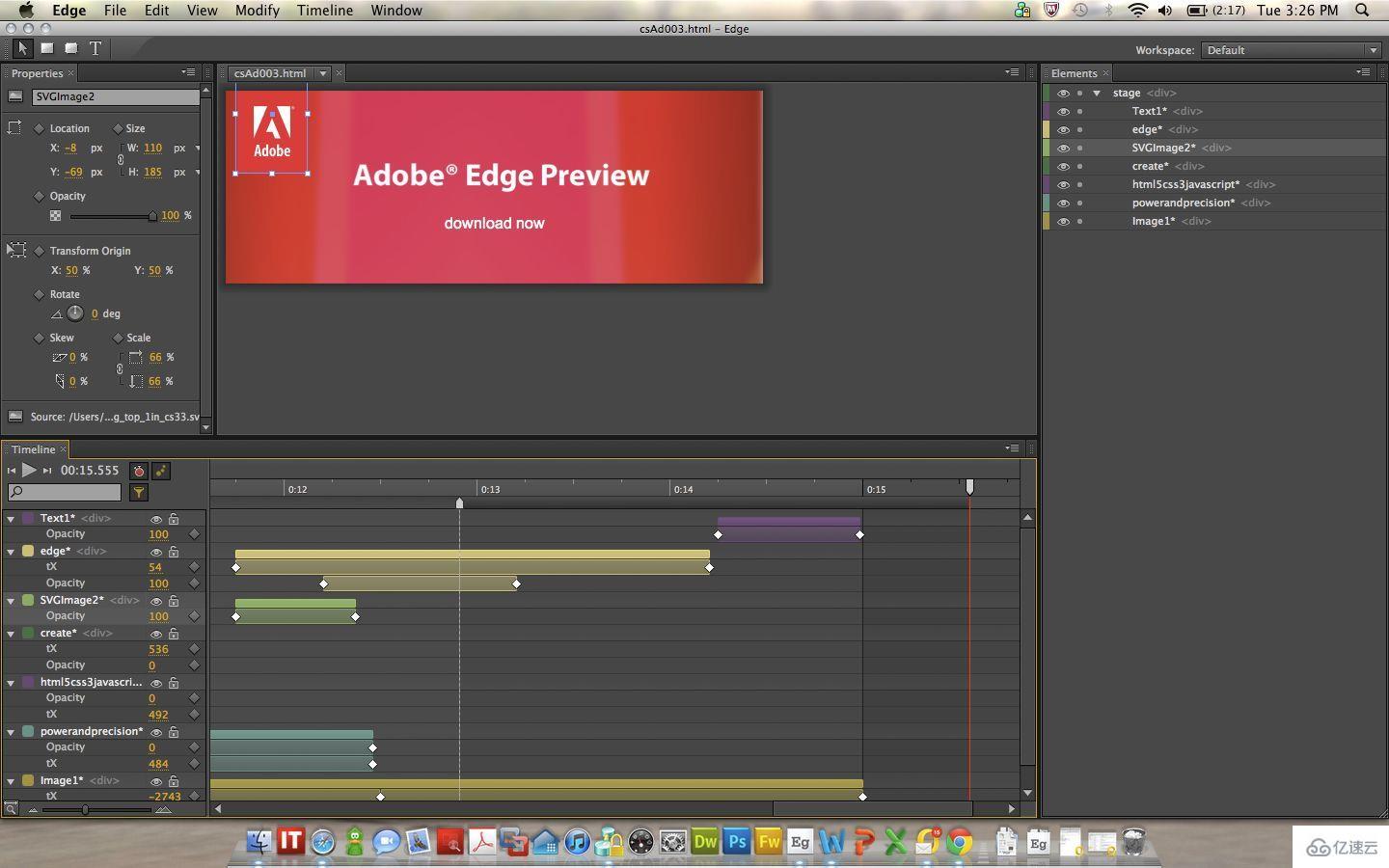Open the Modify menu

pyautogui.click(x=257, y=10)
